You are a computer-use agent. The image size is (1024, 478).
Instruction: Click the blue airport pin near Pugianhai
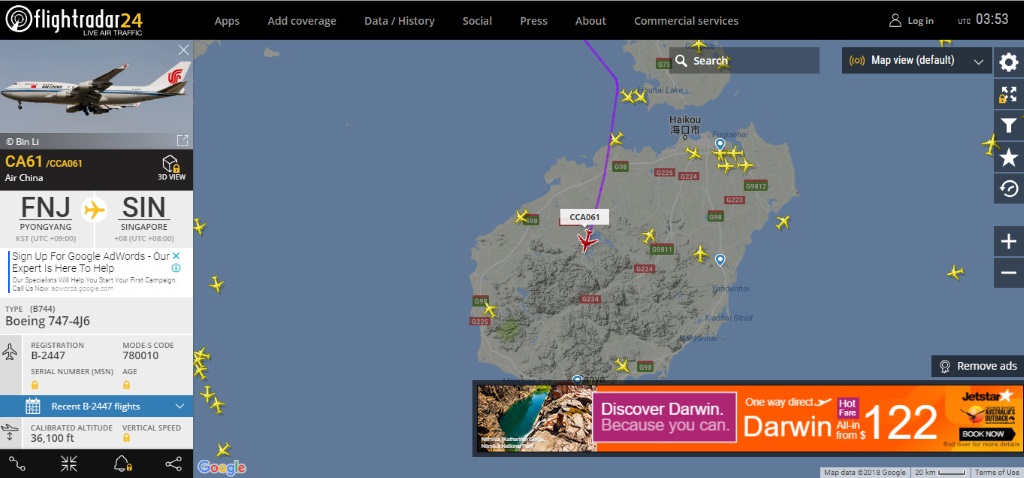(720, 144)
